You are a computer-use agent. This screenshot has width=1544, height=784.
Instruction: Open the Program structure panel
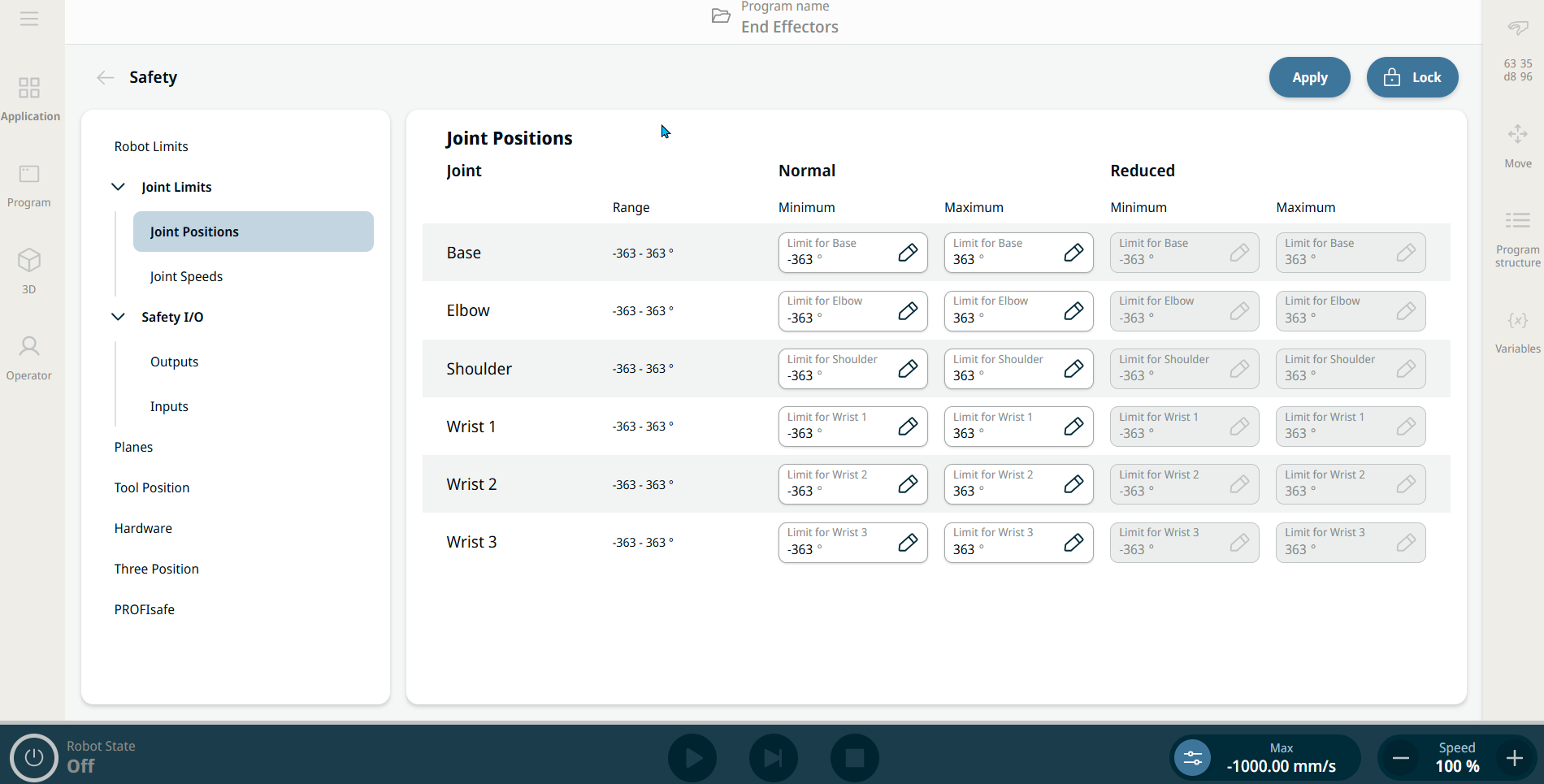1517,237
